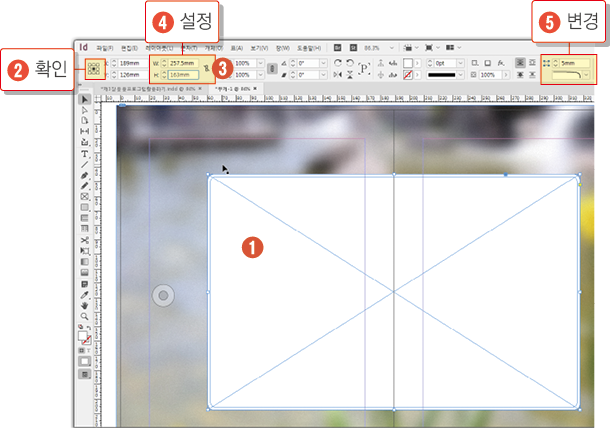
Task: Click the toolbox fill color box
Action: 82,336
